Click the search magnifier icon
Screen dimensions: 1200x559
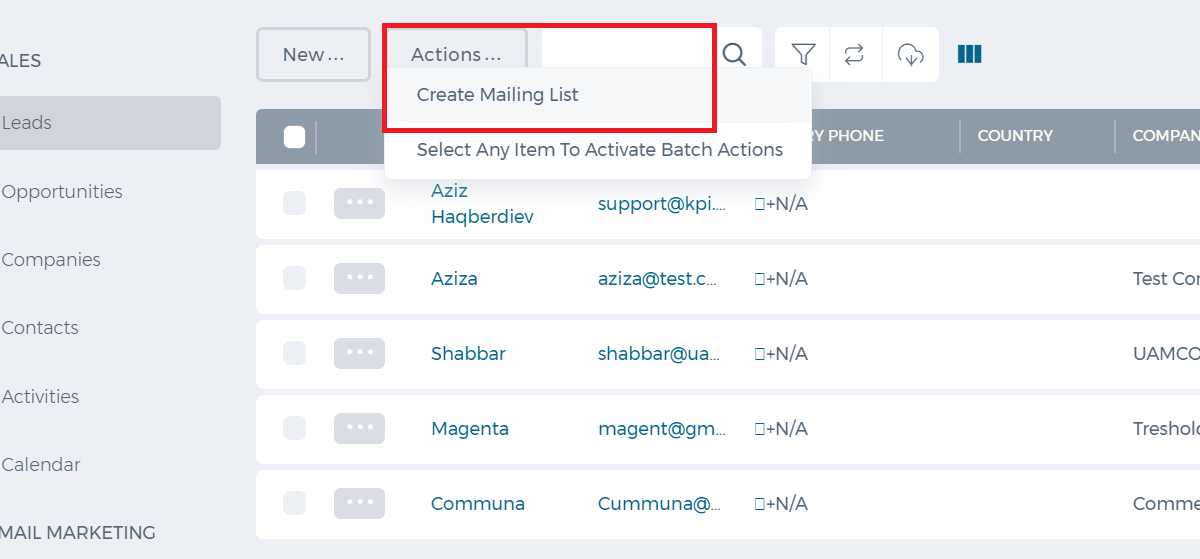[734, 54]
